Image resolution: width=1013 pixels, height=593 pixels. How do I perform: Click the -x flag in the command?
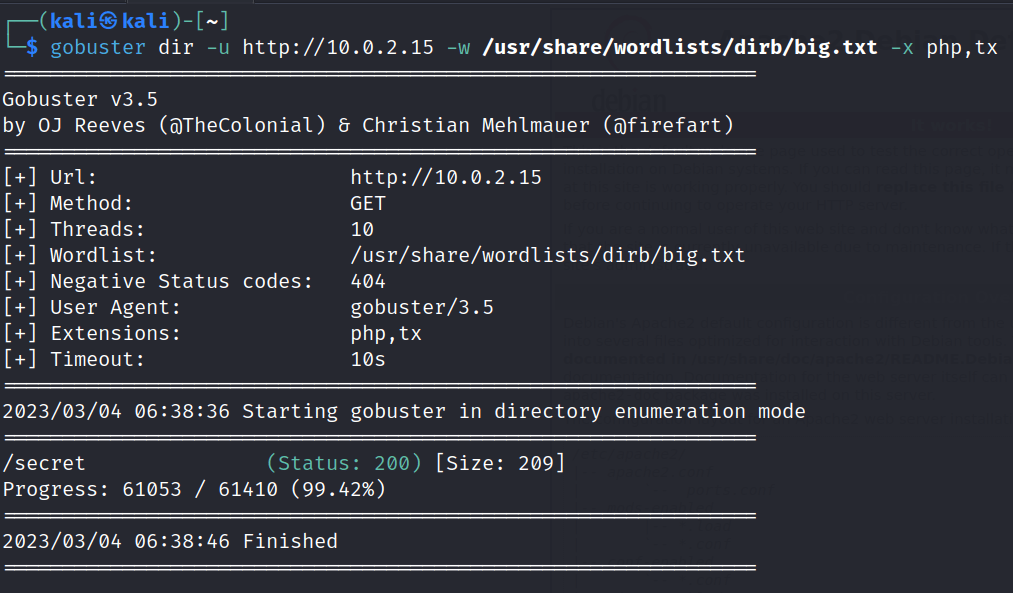click(902, 47)
